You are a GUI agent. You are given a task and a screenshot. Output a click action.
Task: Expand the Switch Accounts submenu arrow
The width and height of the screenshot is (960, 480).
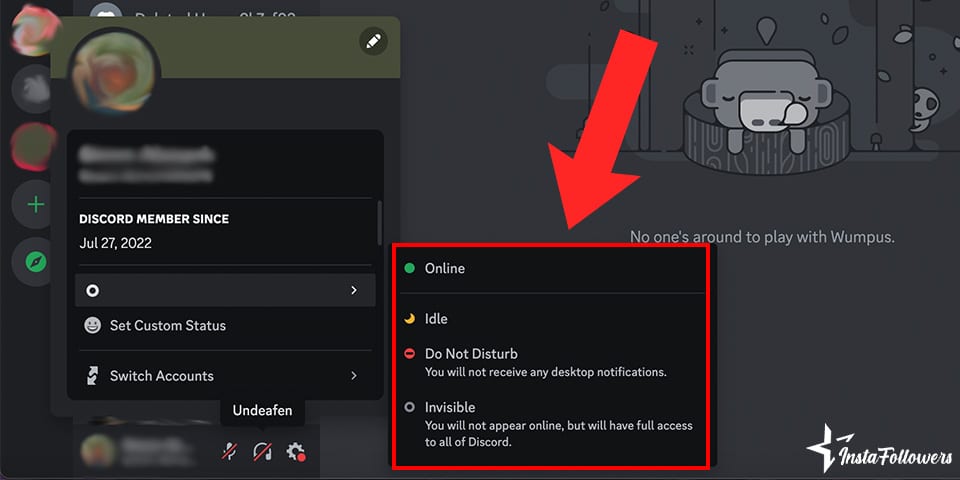tap(354, 375)
